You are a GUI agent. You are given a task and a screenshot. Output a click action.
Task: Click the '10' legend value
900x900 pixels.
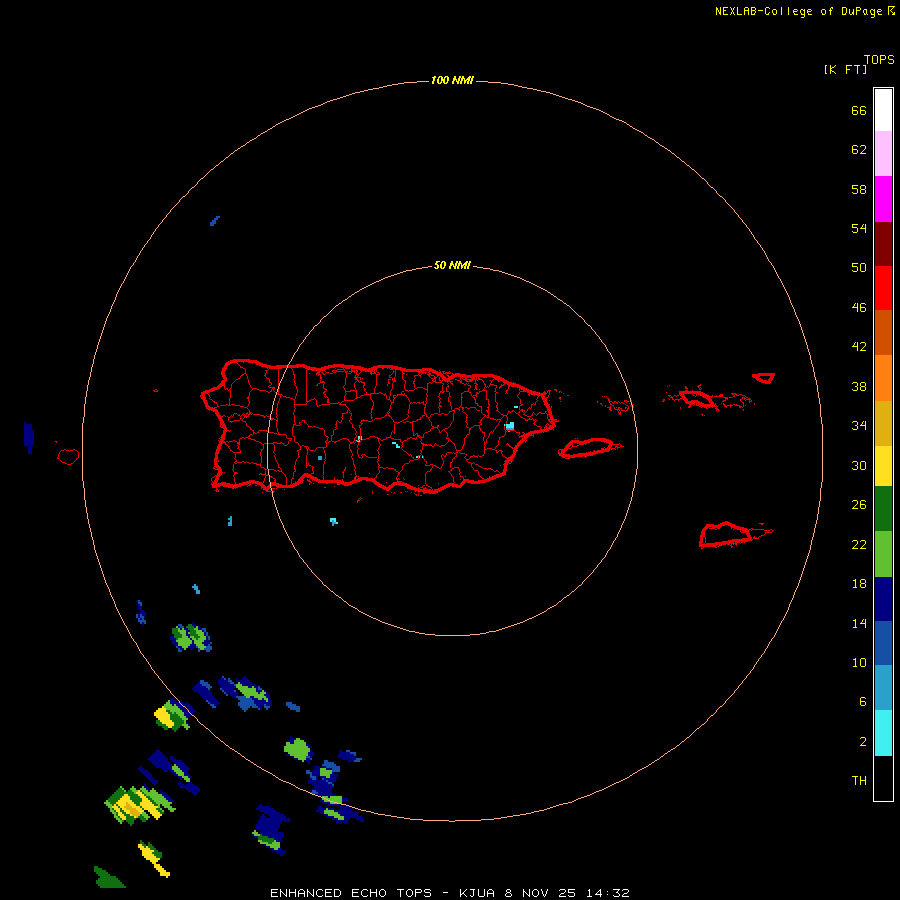point(859,663)
